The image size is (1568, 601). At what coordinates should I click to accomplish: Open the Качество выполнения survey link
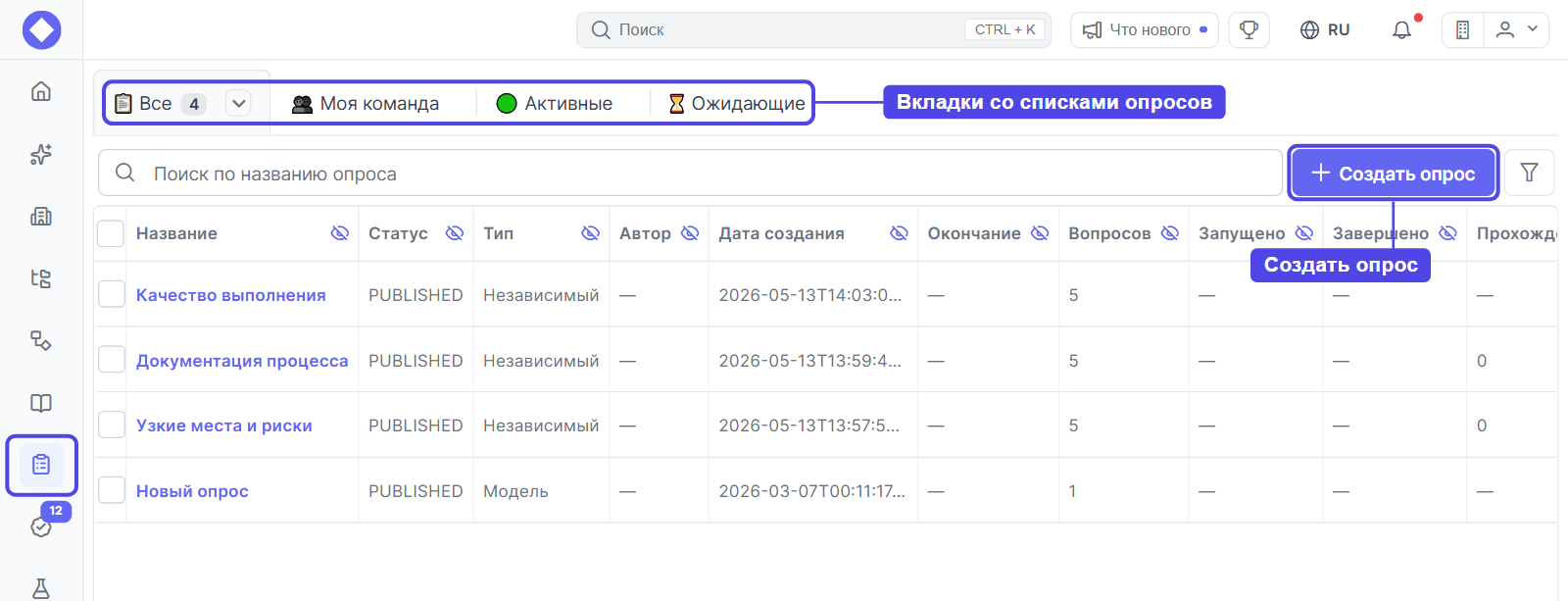click(230, 295)
